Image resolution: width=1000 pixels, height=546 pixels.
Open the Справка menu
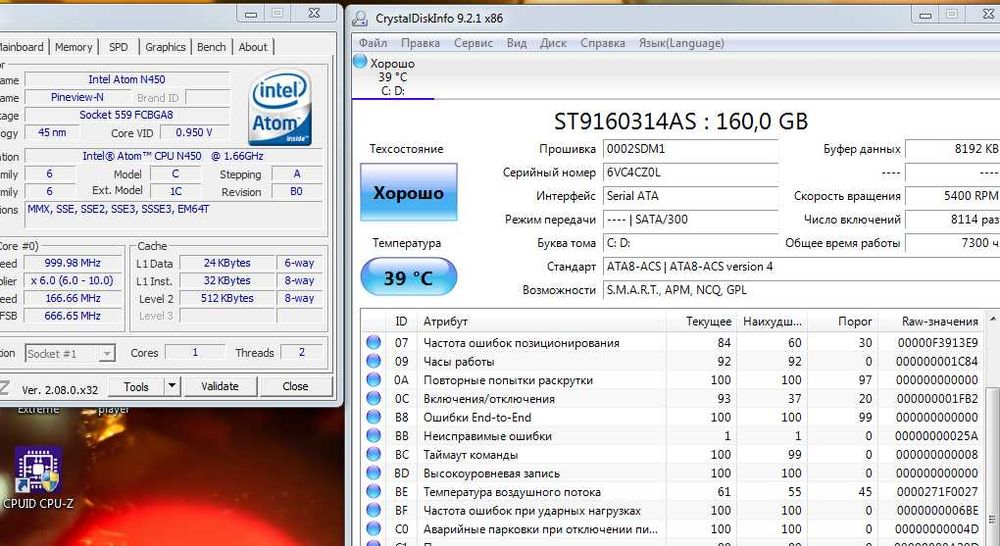coord(603,43)
